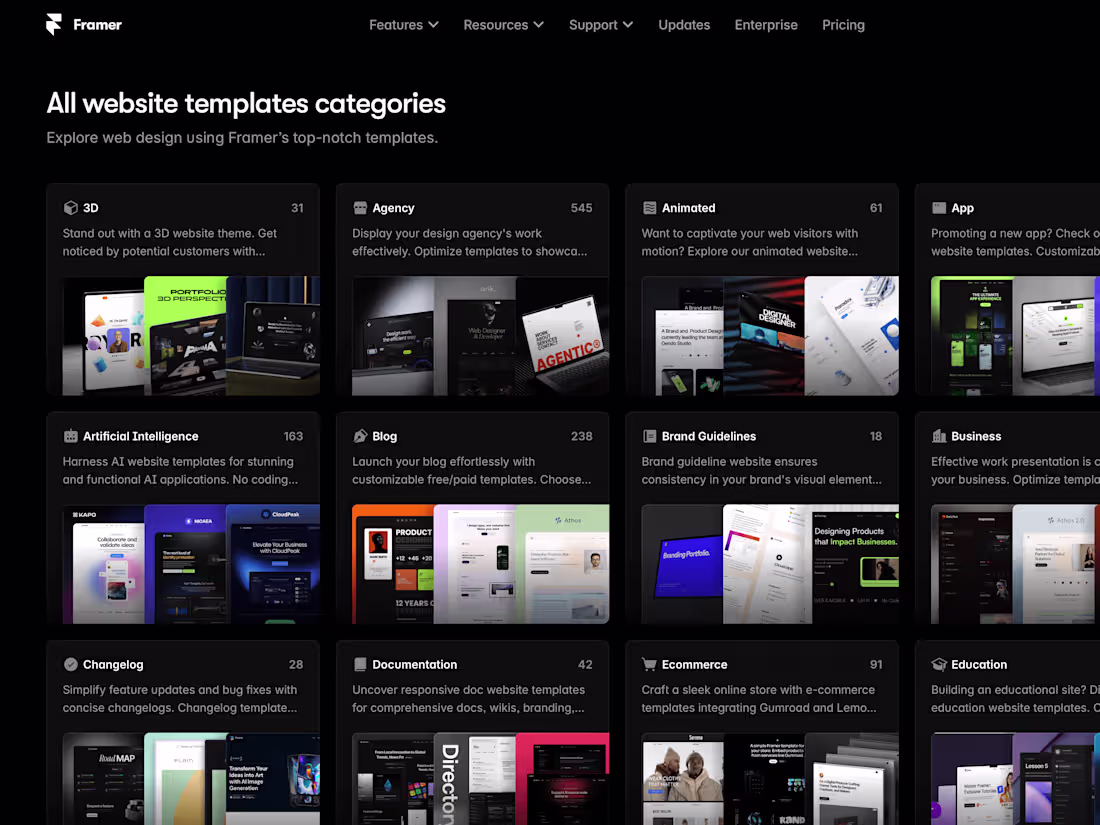Select the Blog pen icon
Viewport: 1100px width, 825px height.
[358, 435]
